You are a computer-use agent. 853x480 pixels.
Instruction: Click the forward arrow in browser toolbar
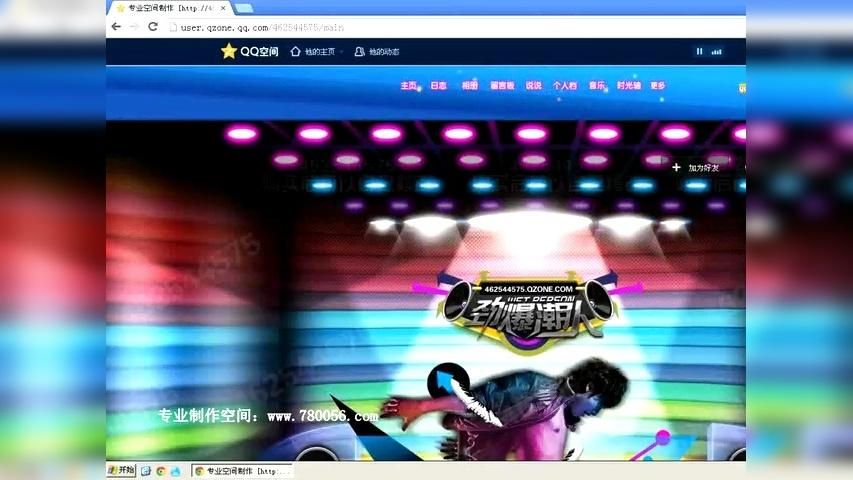click(134, 26)
